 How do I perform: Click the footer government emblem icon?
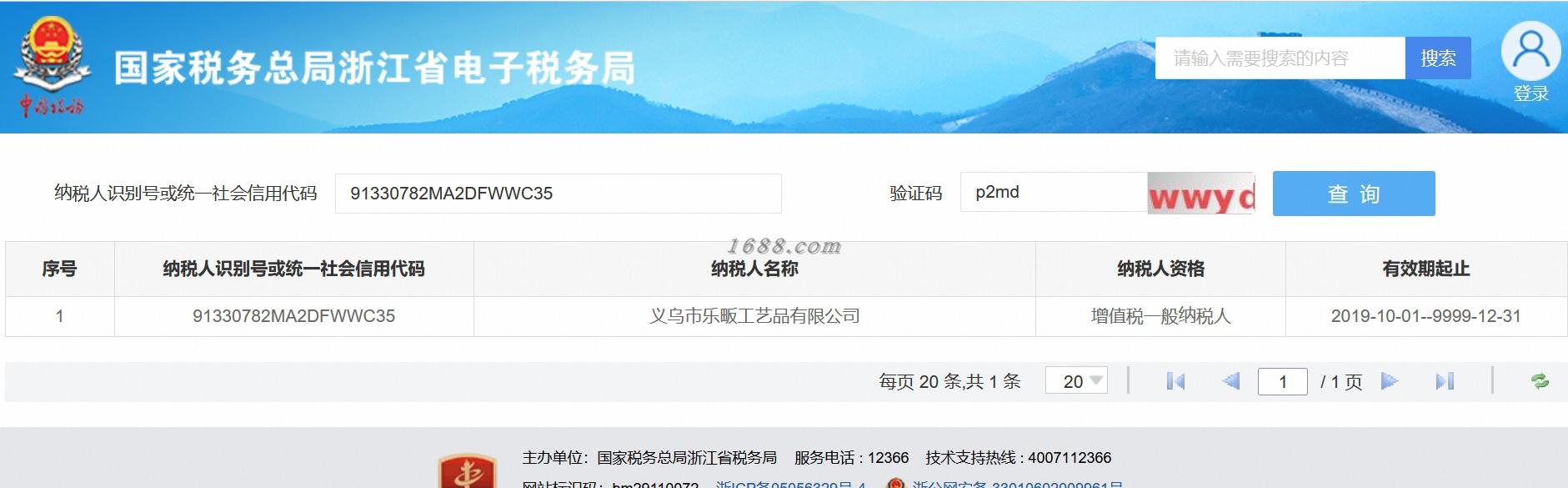468,471
